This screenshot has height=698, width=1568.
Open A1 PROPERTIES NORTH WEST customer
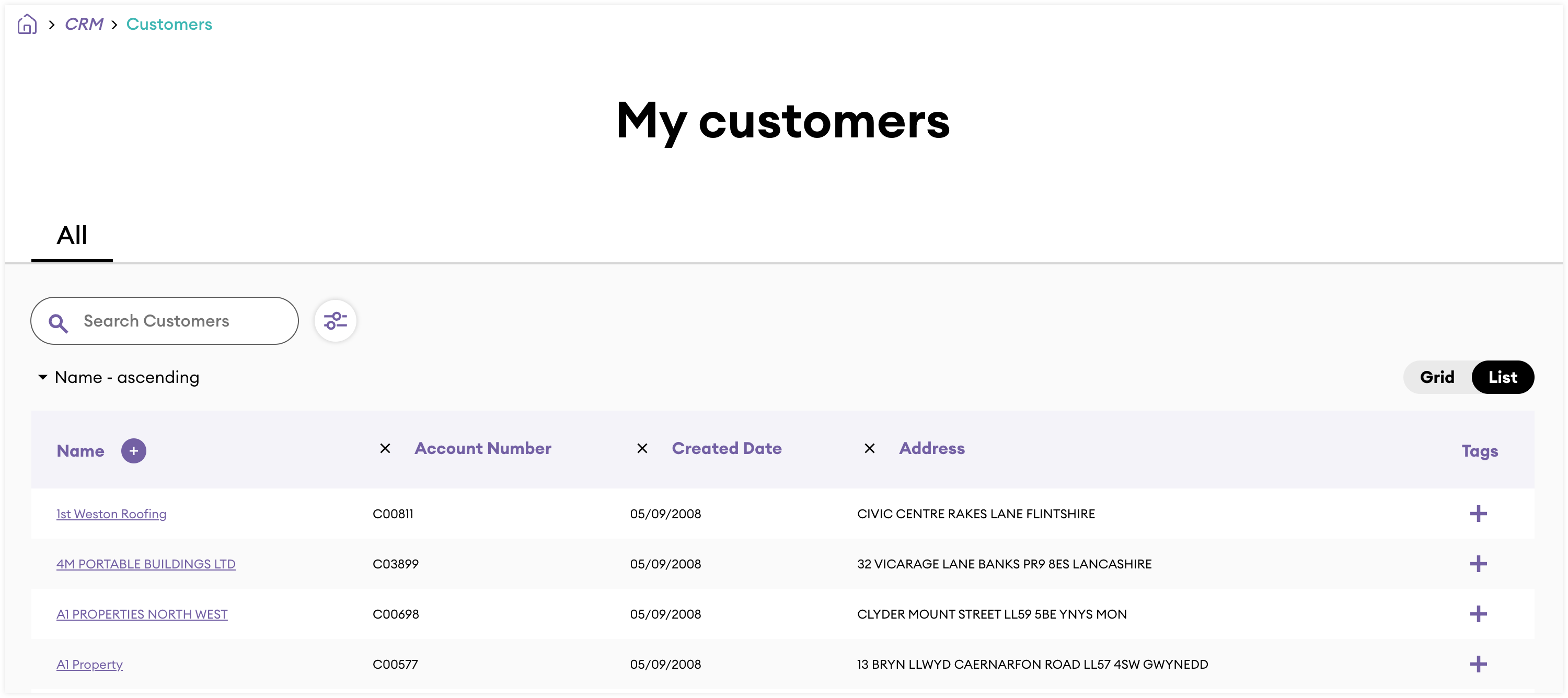tap(142, 614)
